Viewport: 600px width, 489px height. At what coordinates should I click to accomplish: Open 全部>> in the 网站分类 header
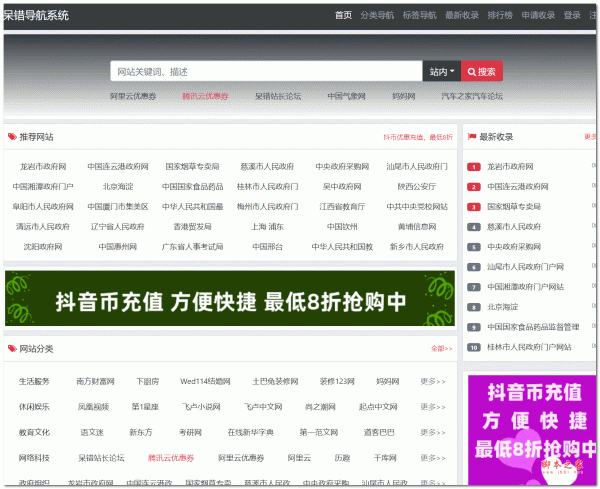(442, 349)
